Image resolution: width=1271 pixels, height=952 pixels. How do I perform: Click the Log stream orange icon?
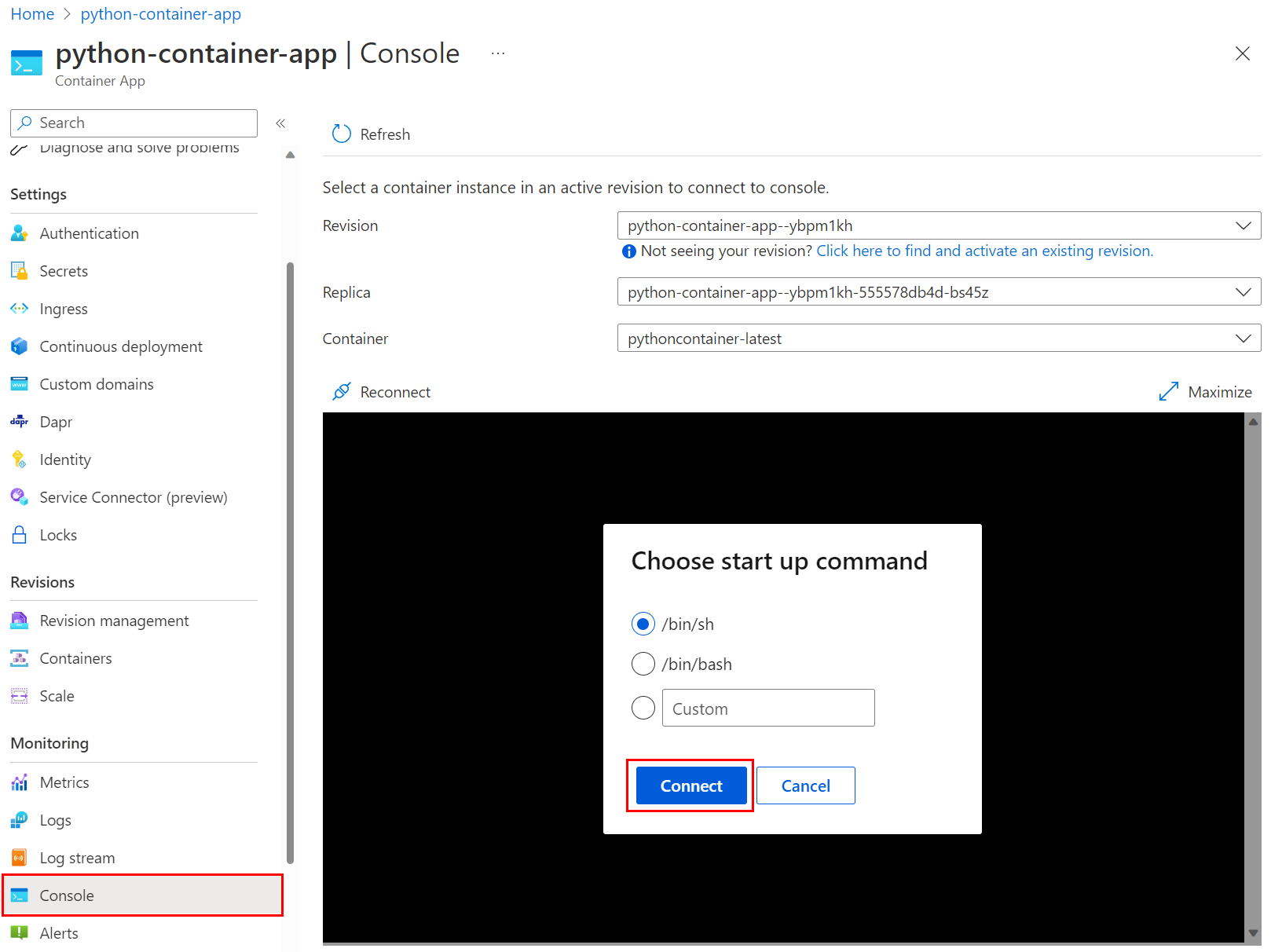[20, 858]
